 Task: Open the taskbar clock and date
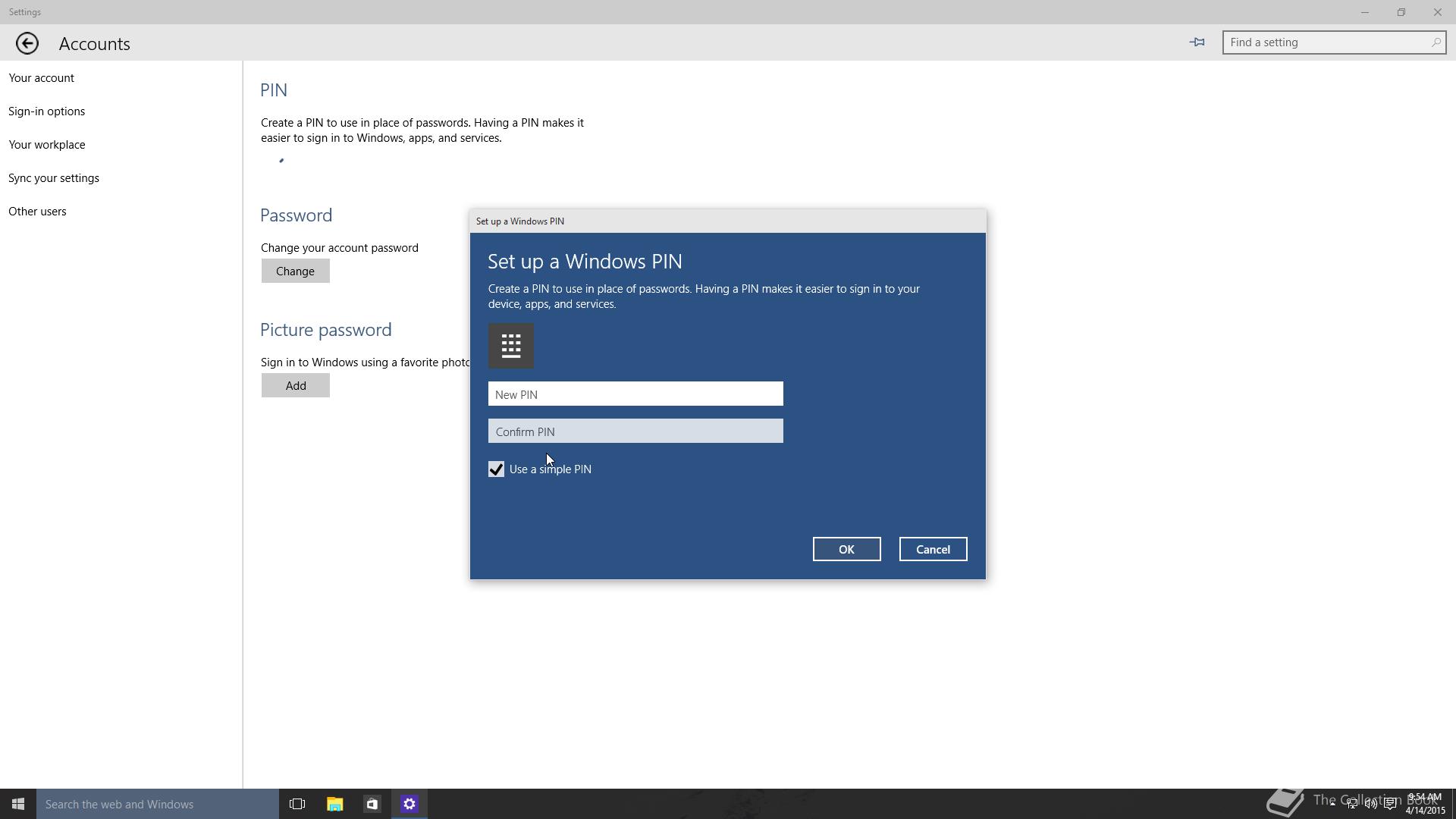pos(1425,804)
